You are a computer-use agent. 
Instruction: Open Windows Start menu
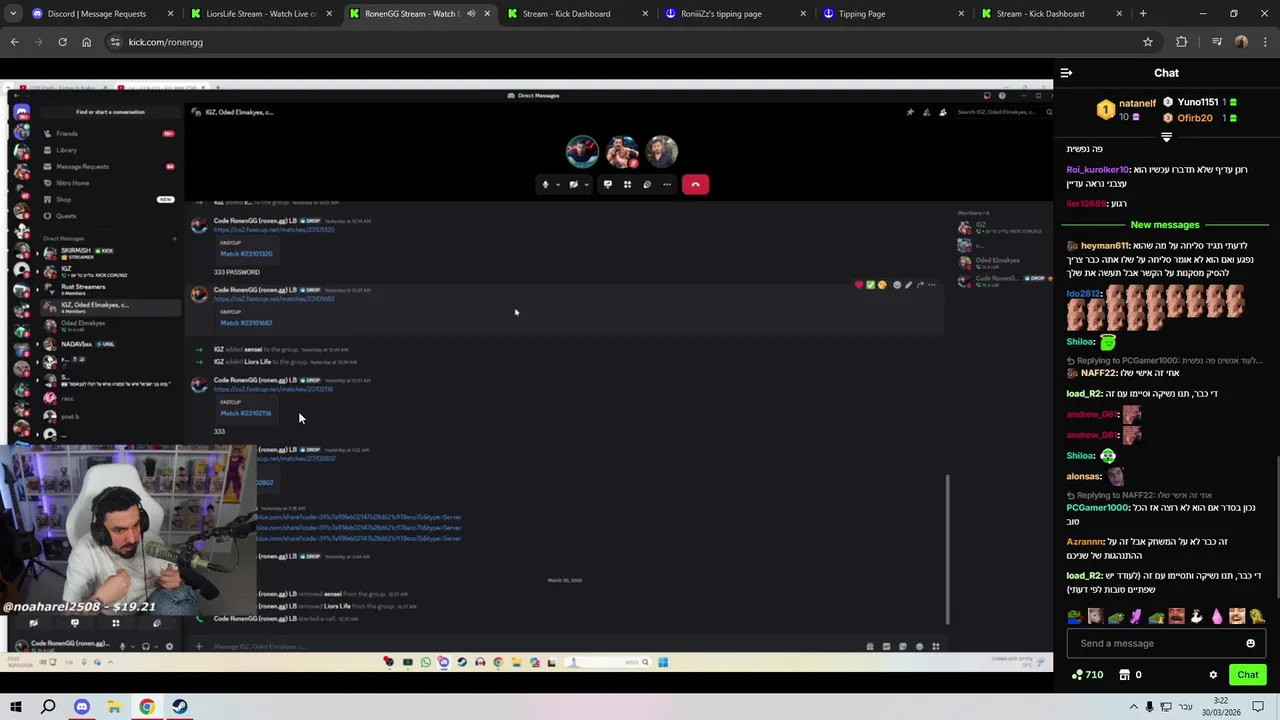point(15,707)
